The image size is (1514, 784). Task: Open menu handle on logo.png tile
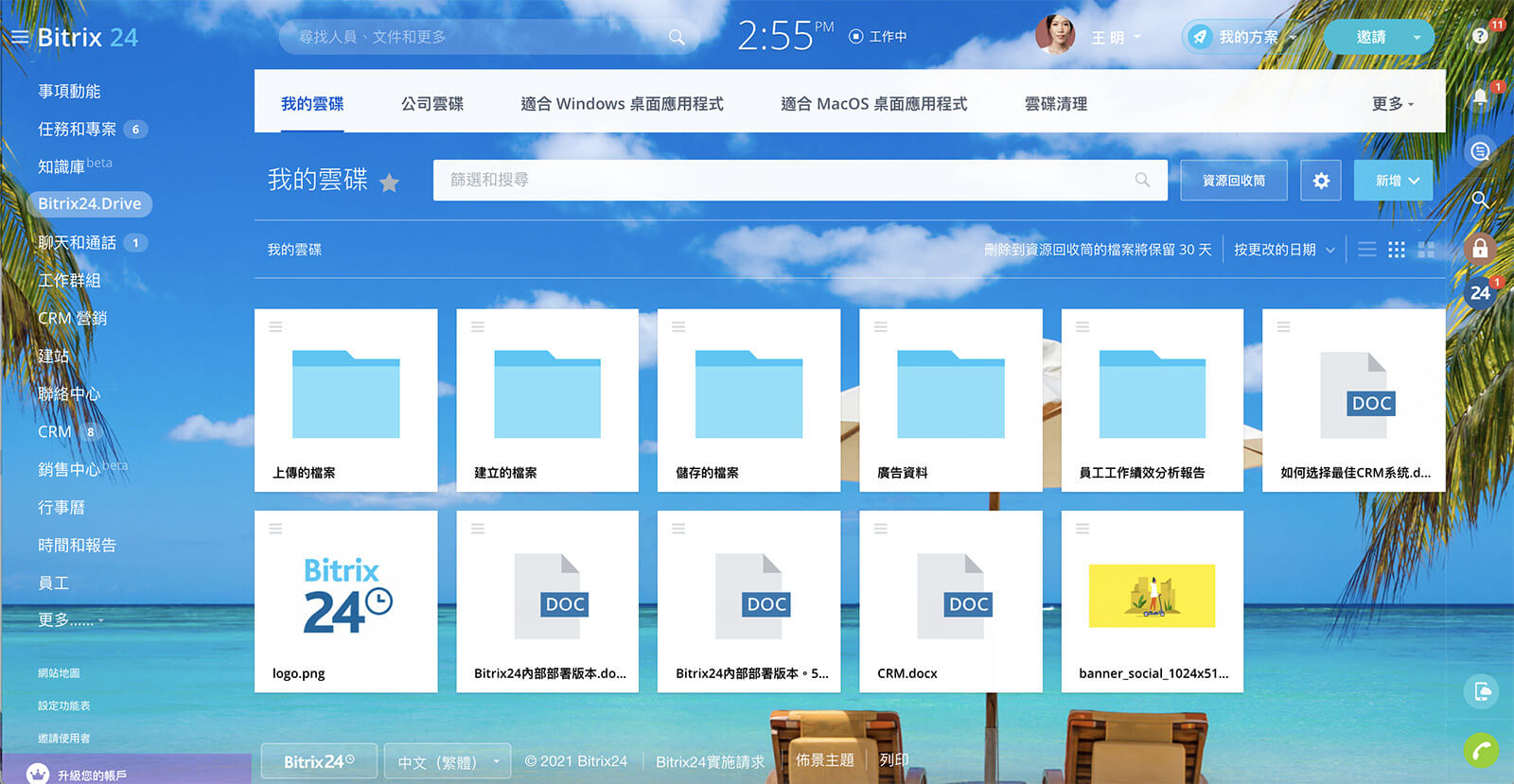[x=275, y=528]
